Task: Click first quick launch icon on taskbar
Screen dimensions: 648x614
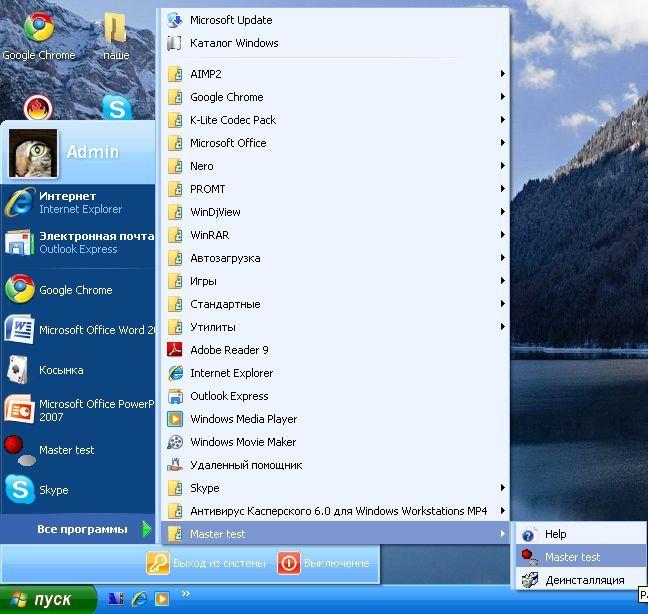Action: (x=116, y=599)
